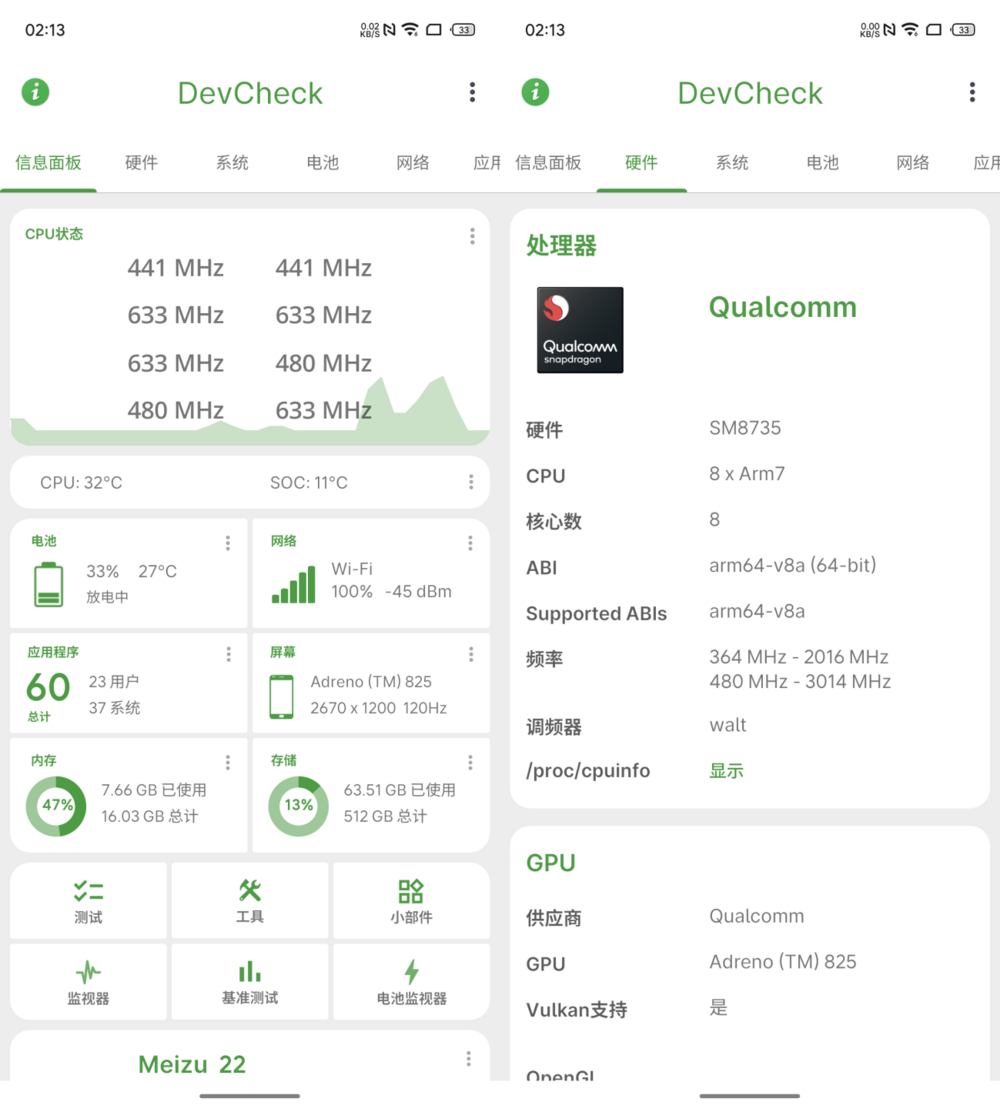This screenshot has width=1000, height=1112.
Task: Tap the phone icon in the 屏幕 card
Action: [282, 697]
